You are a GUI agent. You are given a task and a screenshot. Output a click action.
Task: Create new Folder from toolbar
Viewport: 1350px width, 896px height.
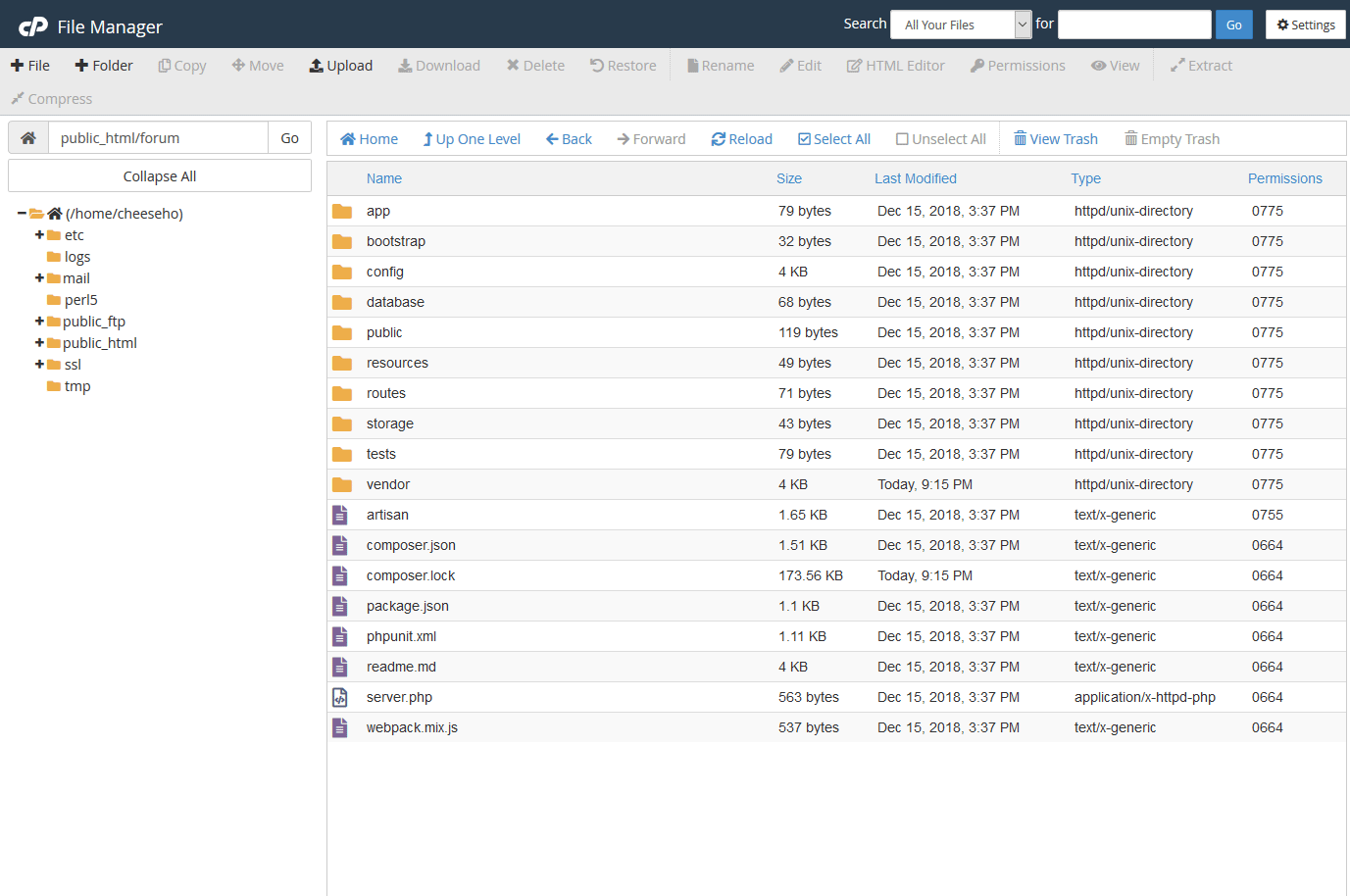[x=103, y=66]
